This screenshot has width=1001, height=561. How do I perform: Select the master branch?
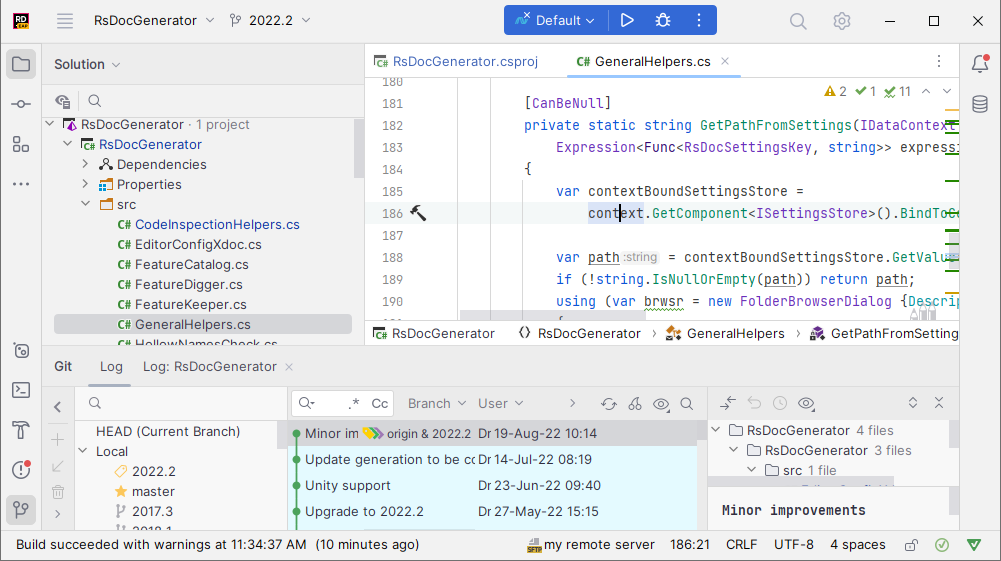(153, 491)
